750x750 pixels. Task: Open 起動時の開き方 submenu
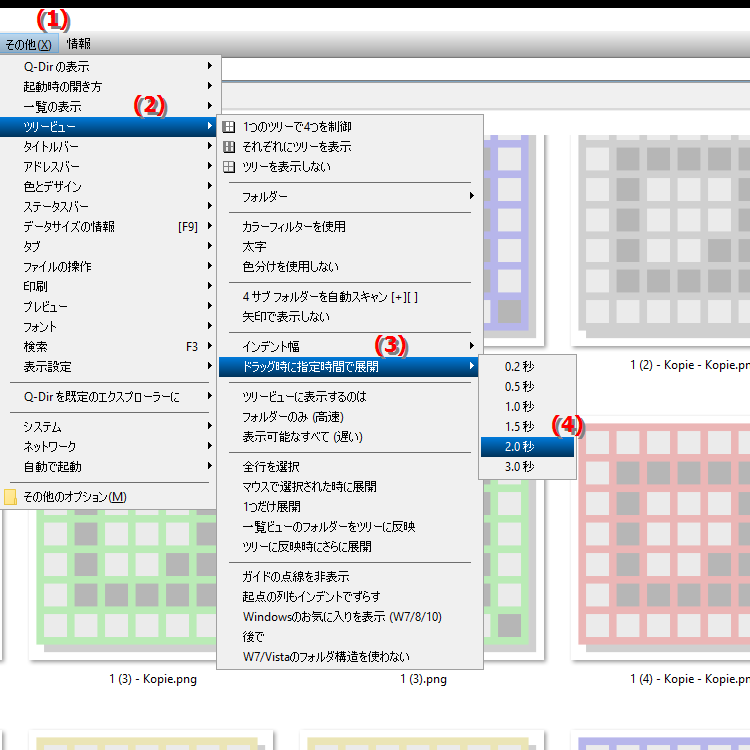click(x=110, y=87)
